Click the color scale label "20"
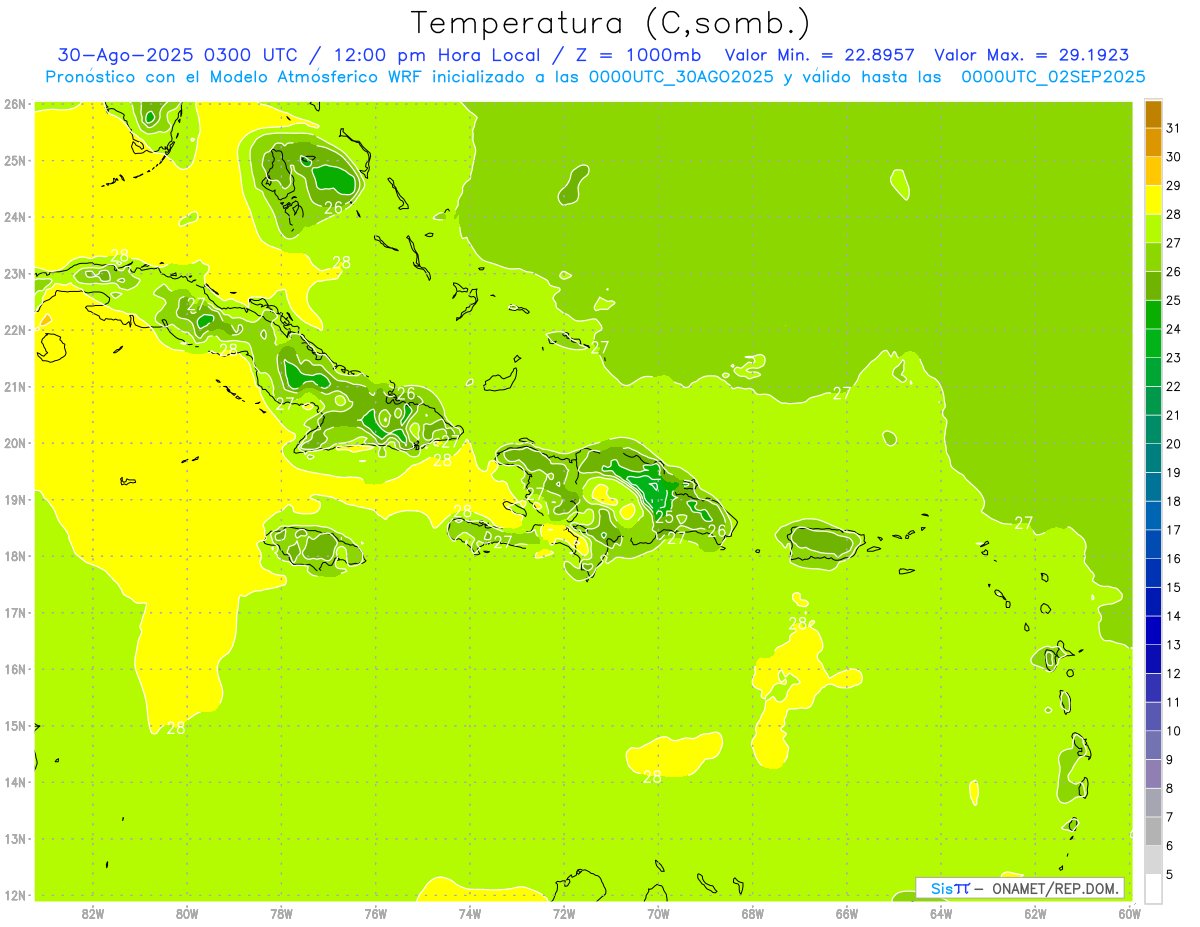Viewport: 1200px width, 927px height. pos(1173,444)
